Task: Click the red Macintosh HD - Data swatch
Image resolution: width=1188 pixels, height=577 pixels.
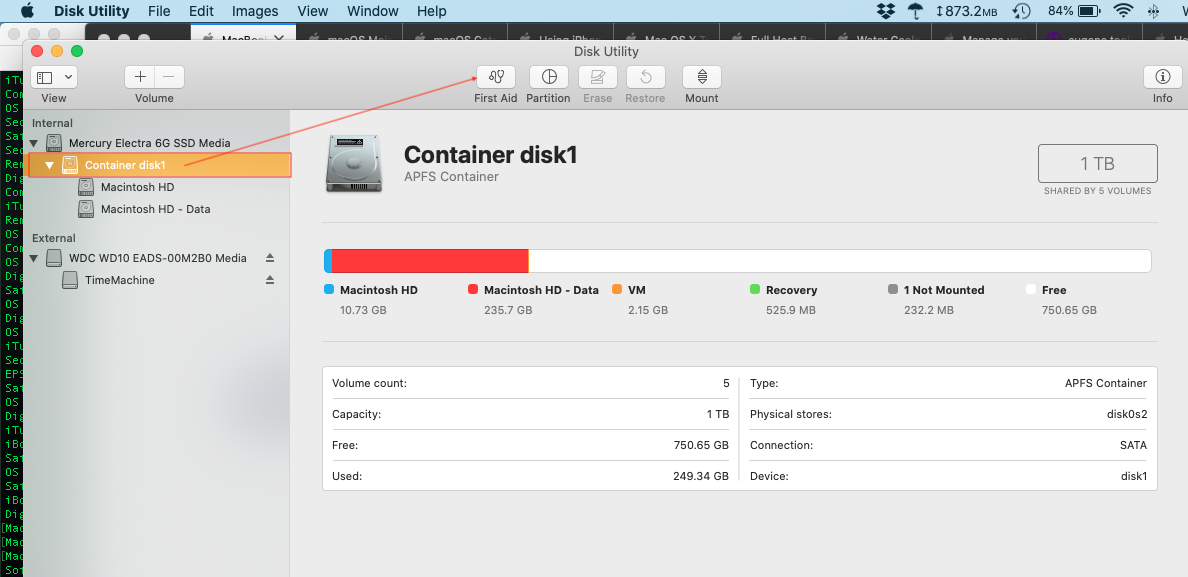Action: point(473,289)
